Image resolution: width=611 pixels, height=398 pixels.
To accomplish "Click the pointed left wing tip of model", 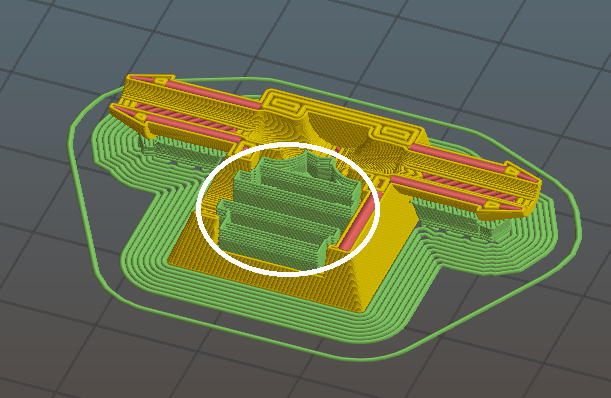I will [x=117, y=108].
